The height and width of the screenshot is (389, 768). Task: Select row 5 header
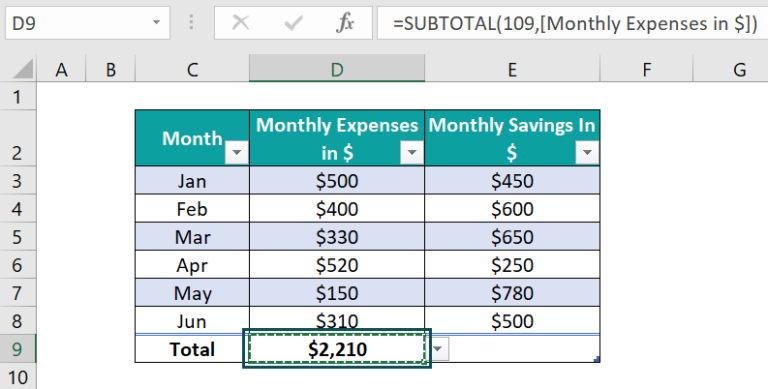[18, 237]
